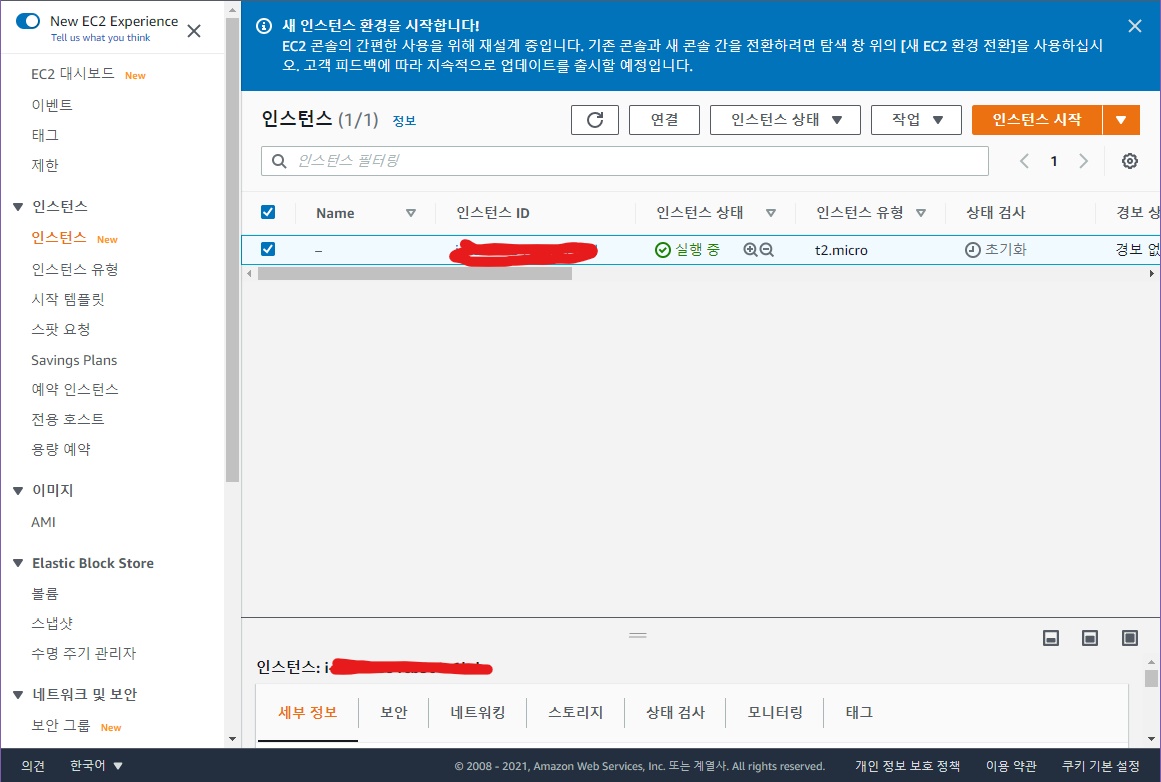Viewport: 1161px width, 782px height.
Task: Click the search magnifier icon
Action: 279,161
